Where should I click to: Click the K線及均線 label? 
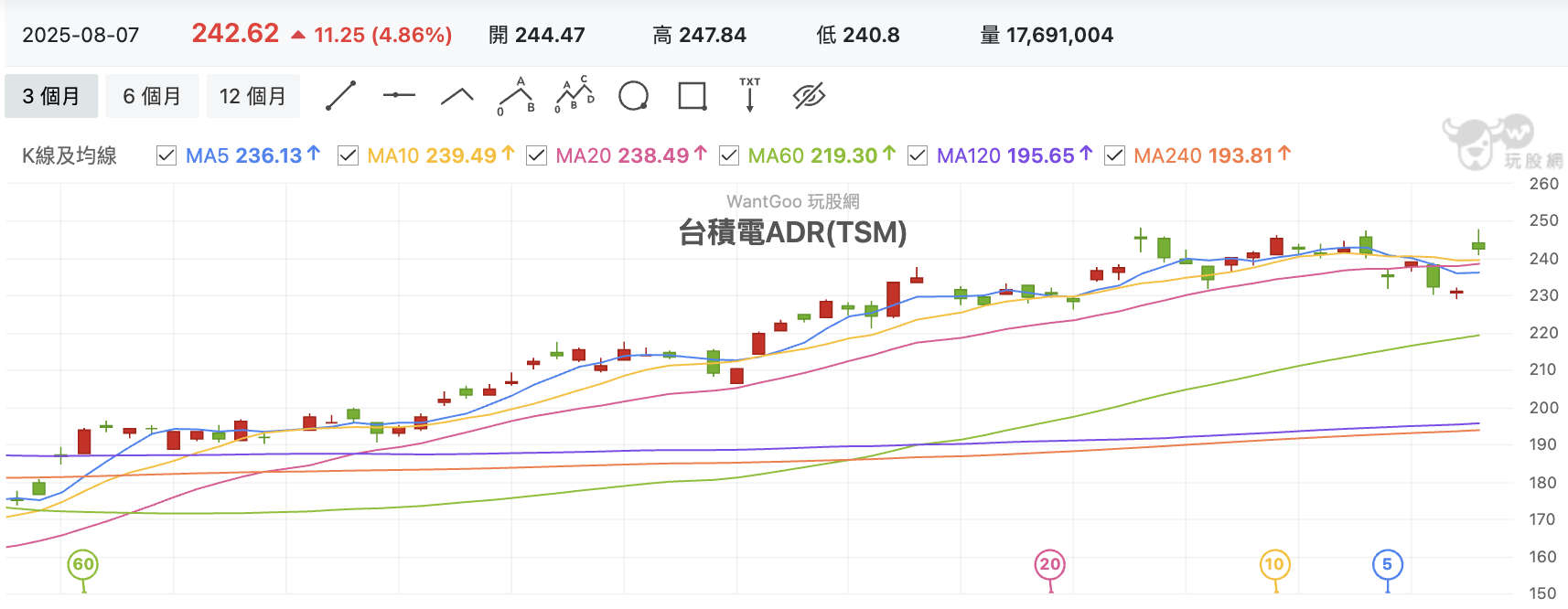point(70,155)
